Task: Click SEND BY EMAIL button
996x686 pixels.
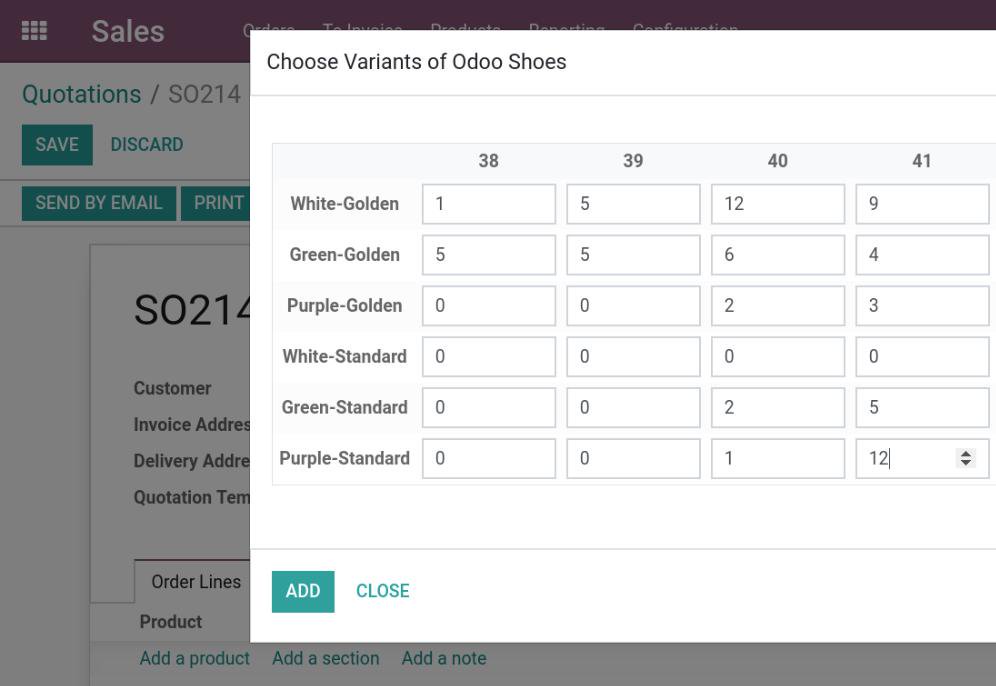Action: point(98,203)
